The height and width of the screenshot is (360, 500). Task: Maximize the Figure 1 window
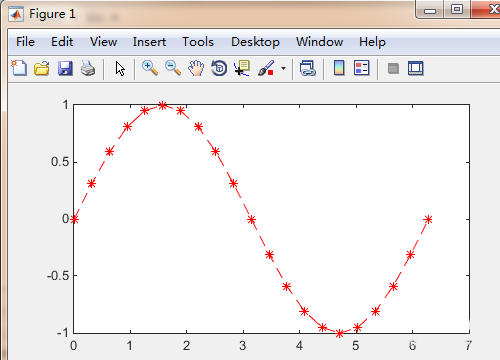(457, 9)
